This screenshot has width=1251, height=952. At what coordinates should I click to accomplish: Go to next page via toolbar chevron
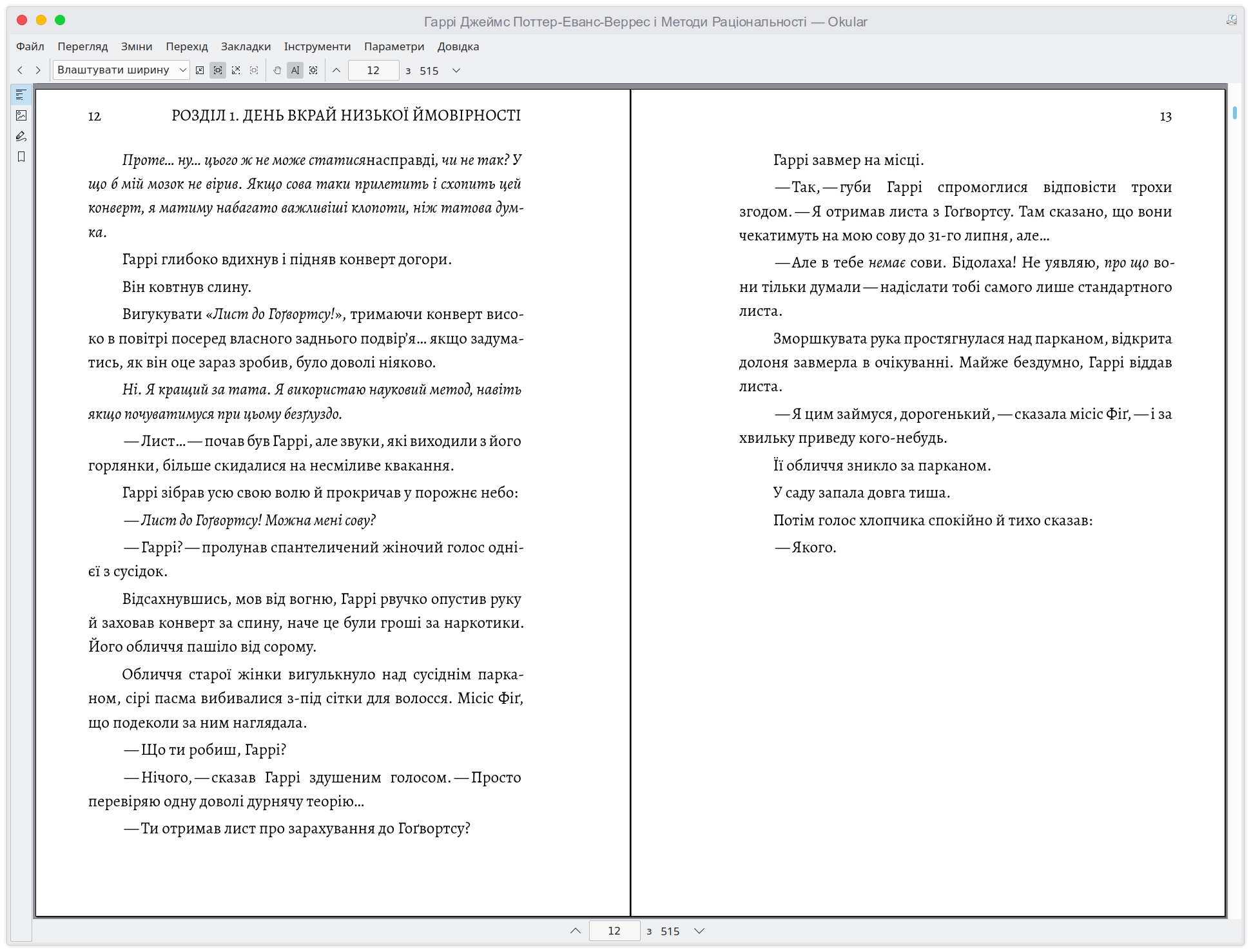(456, 70)
